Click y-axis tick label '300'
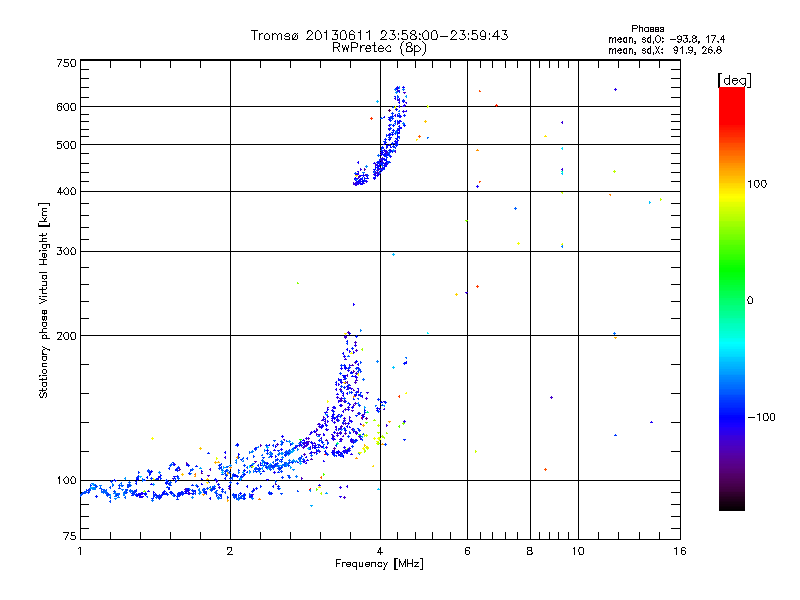Screen dimensions: 800x600 click(x=66, y=252)
